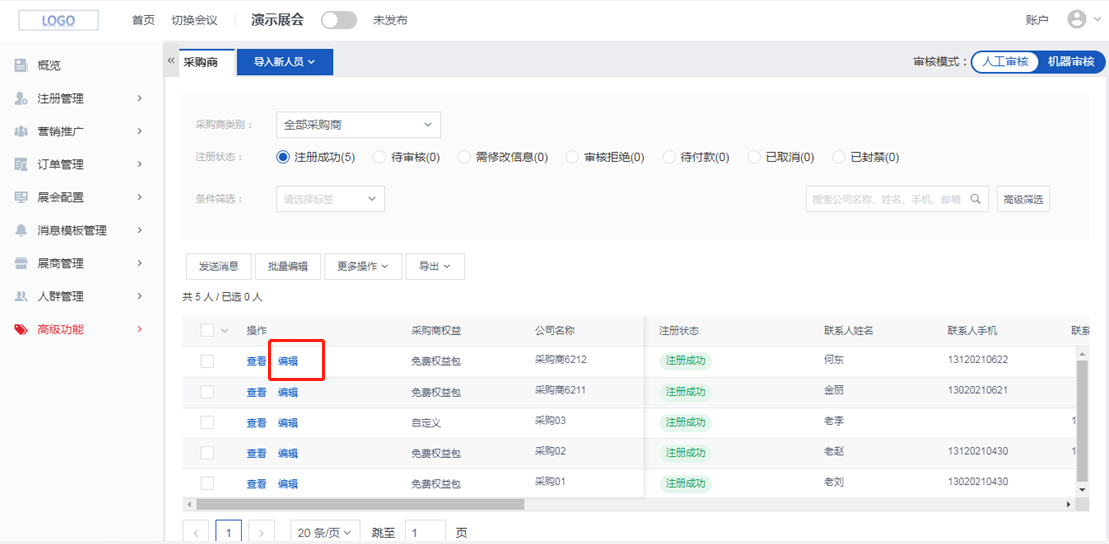The image size is (1109, 544).
Task: Open 全部采购商 category dropdown
Action: click(x=359, y=125)
